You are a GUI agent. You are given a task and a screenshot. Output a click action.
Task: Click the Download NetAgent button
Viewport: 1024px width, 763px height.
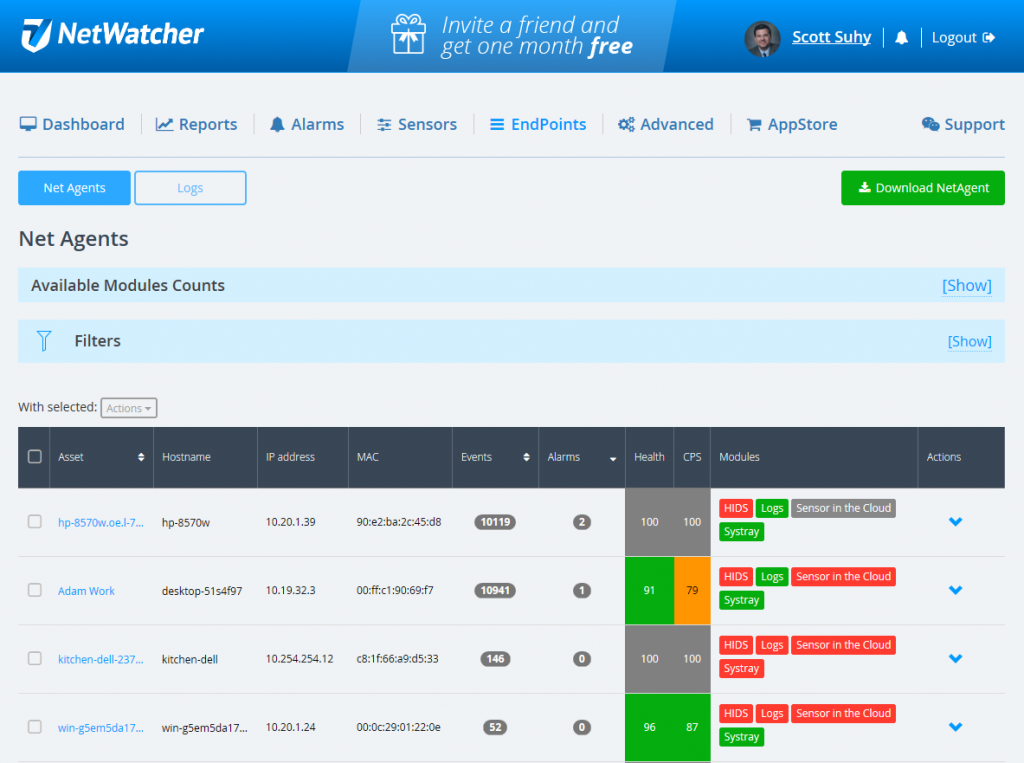point(922,187)
